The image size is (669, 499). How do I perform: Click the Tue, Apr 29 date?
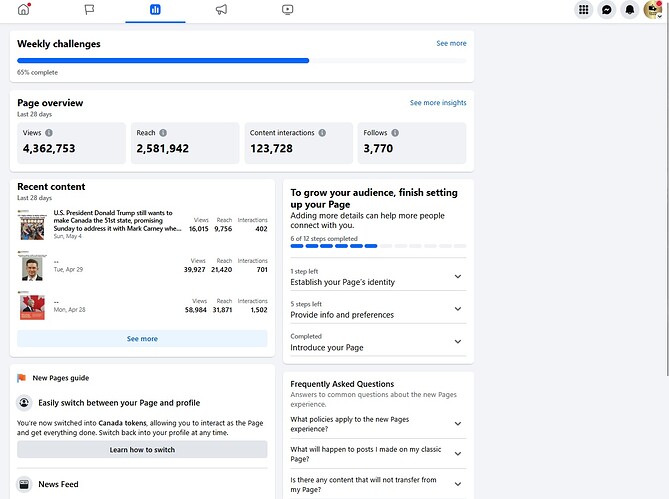(x=68, y=270)
